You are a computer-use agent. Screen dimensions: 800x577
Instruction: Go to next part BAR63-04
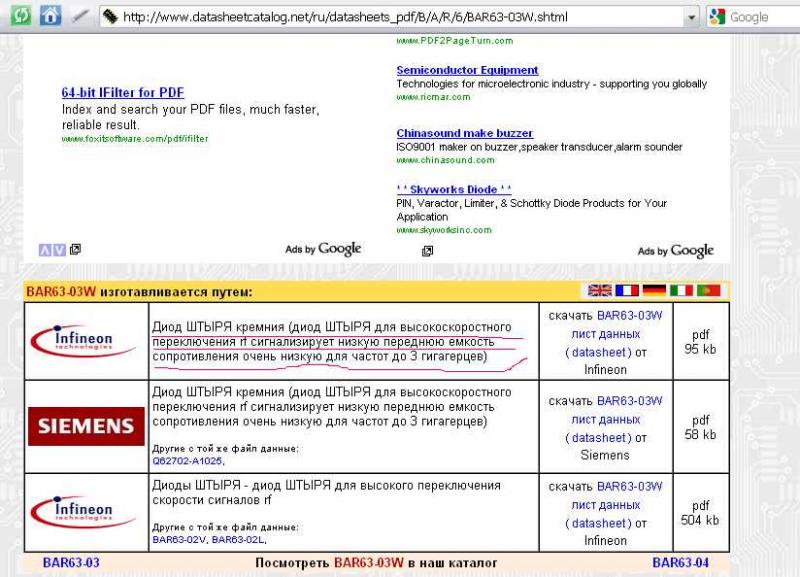point(681,563)
